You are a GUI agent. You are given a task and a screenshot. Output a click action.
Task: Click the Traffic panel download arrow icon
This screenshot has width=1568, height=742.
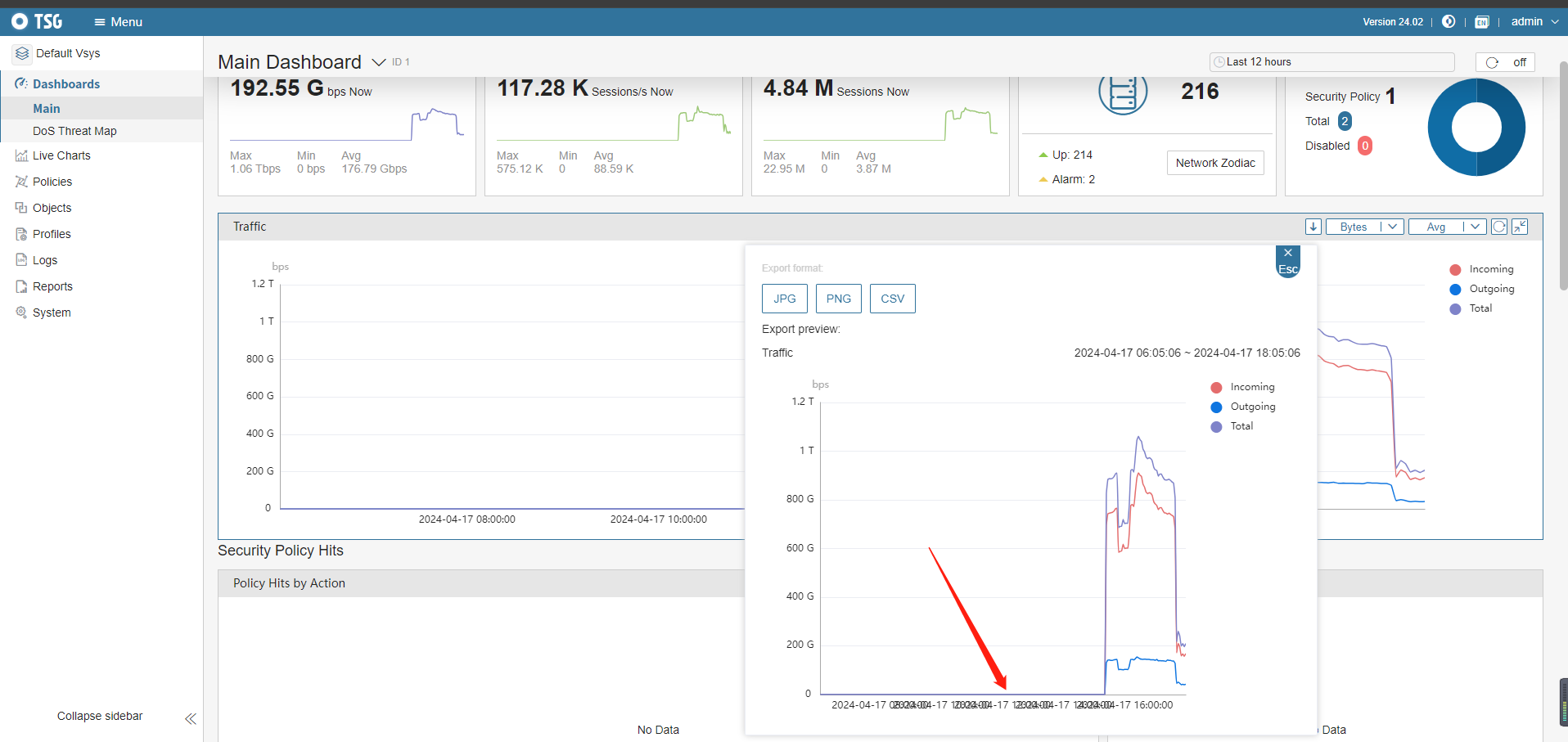(1313, 227)
